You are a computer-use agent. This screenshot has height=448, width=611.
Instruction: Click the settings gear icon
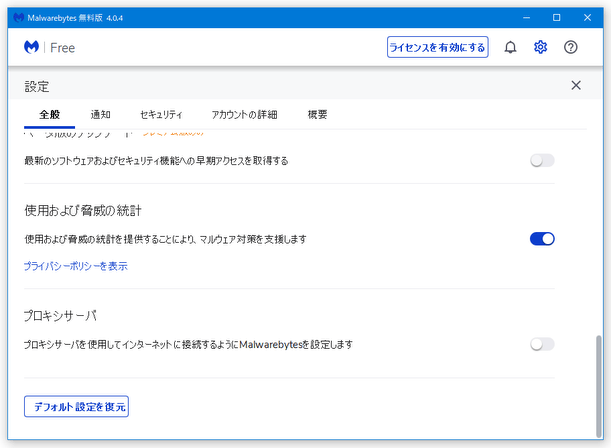click(x=540, y=47)
